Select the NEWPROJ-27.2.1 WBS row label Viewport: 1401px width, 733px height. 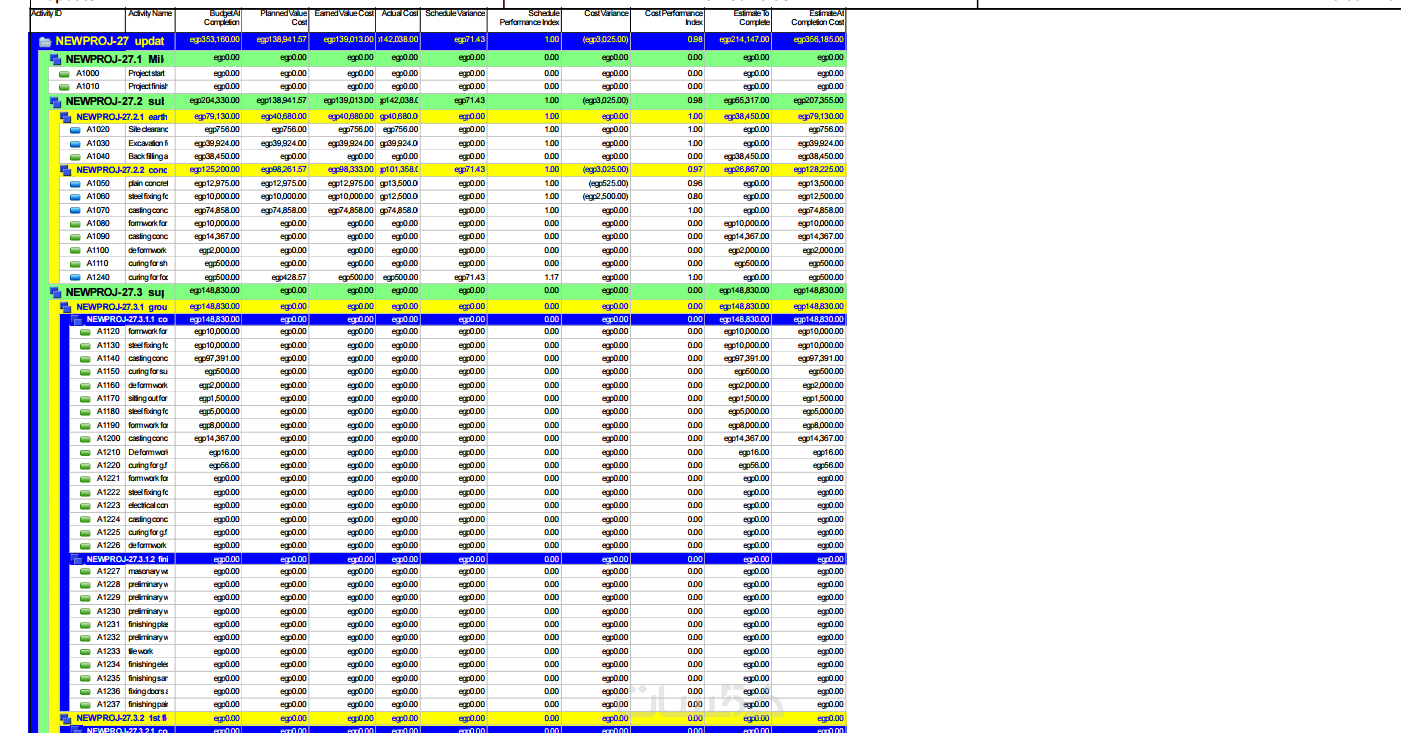click(123, 117)
